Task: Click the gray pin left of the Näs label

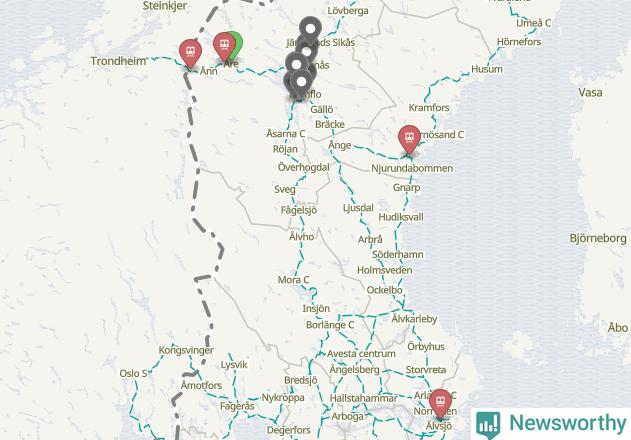Action: [x=297, y=64]
